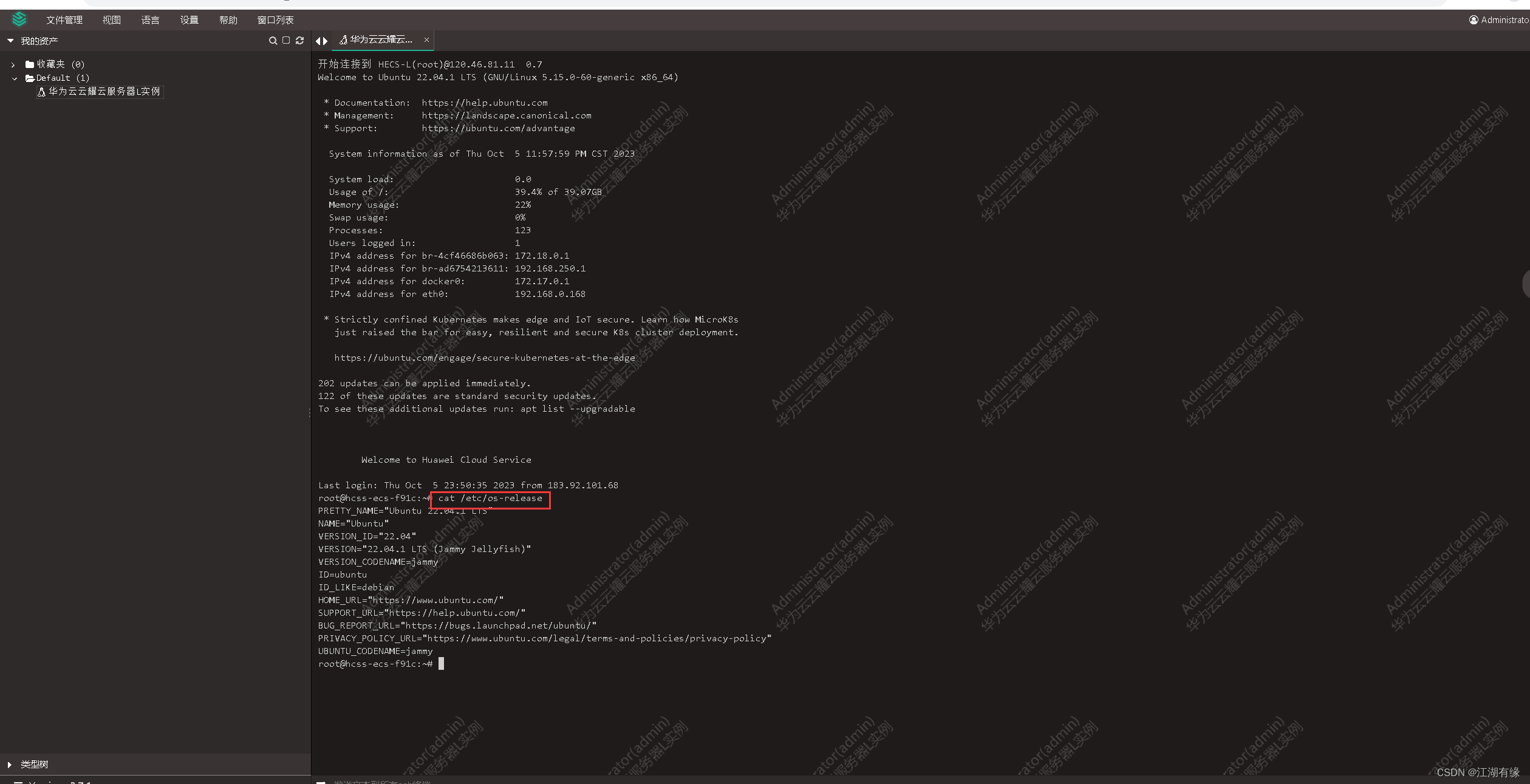Expand the 收藏夹 (0) folder arrow
The height and width of the screenshot is (784, 1530).
13,64
